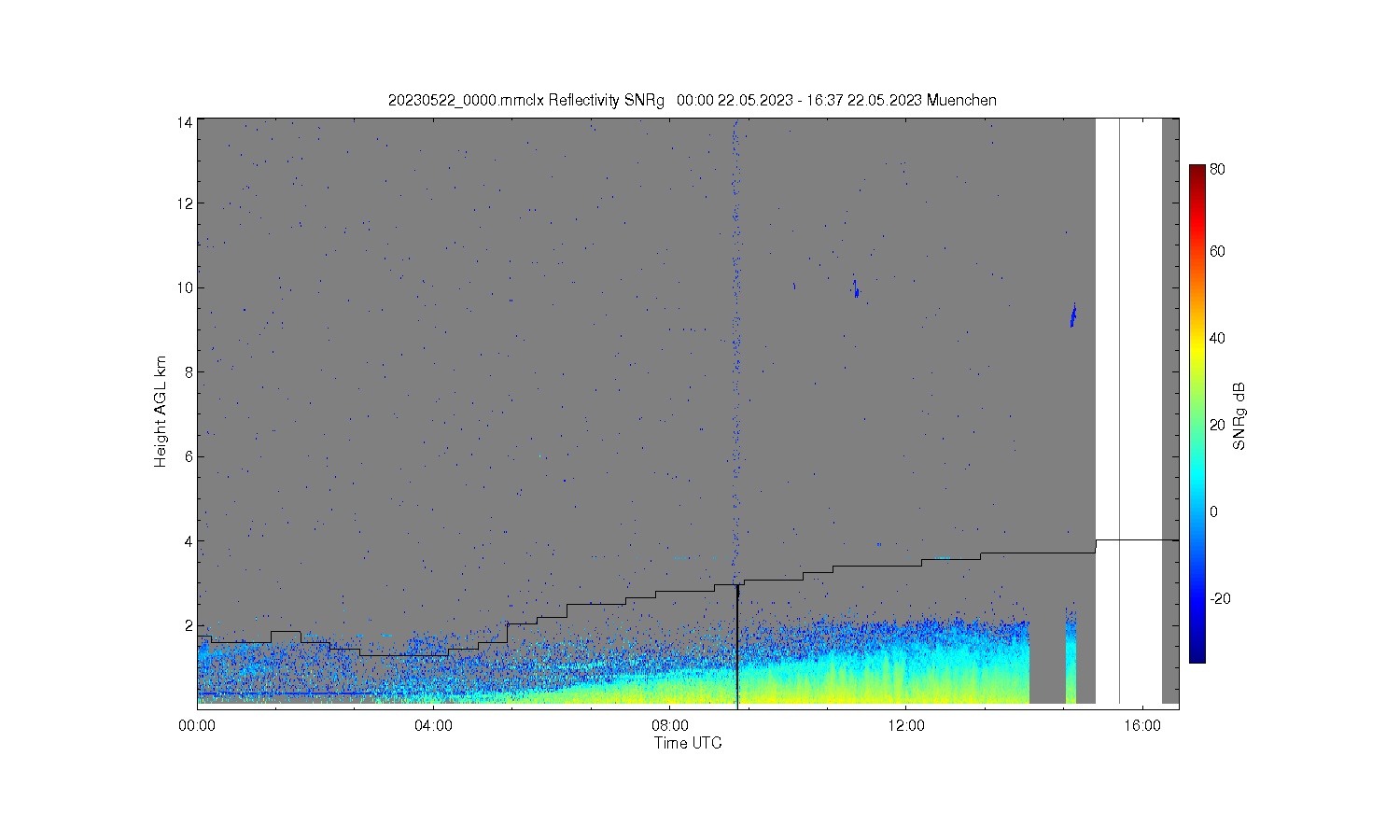Click the 08:00 time tick label
The width and height of the screenshot is (1400, 840).
[x=670, y=725]
